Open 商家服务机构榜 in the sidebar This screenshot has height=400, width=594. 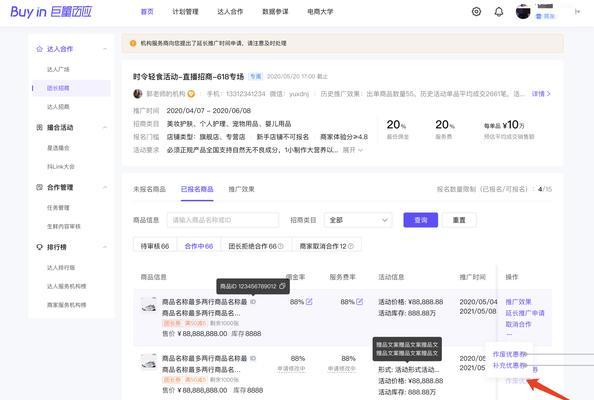click(x=66, y=305)
